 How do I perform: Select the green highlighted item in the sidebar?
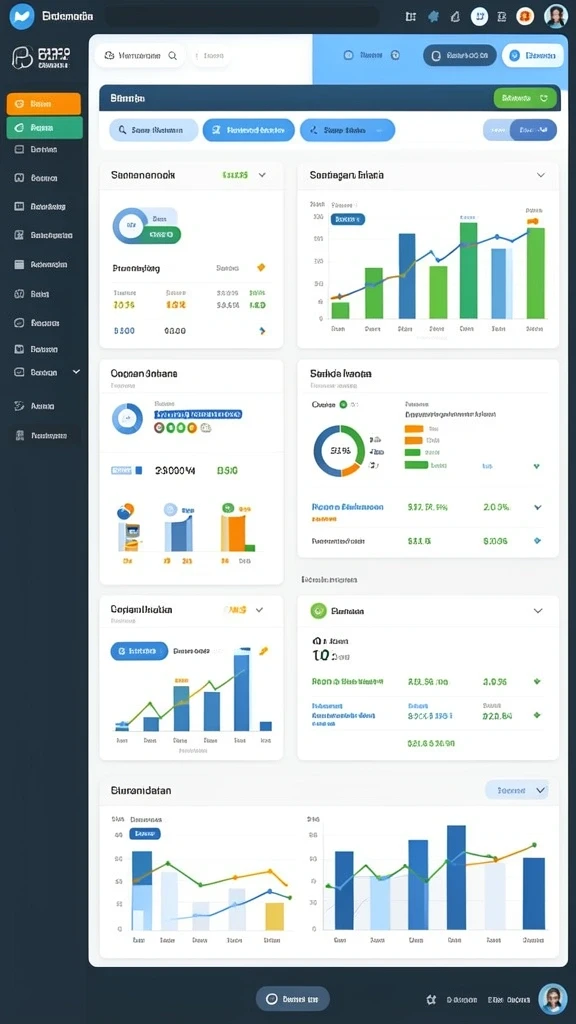(44, 127)
